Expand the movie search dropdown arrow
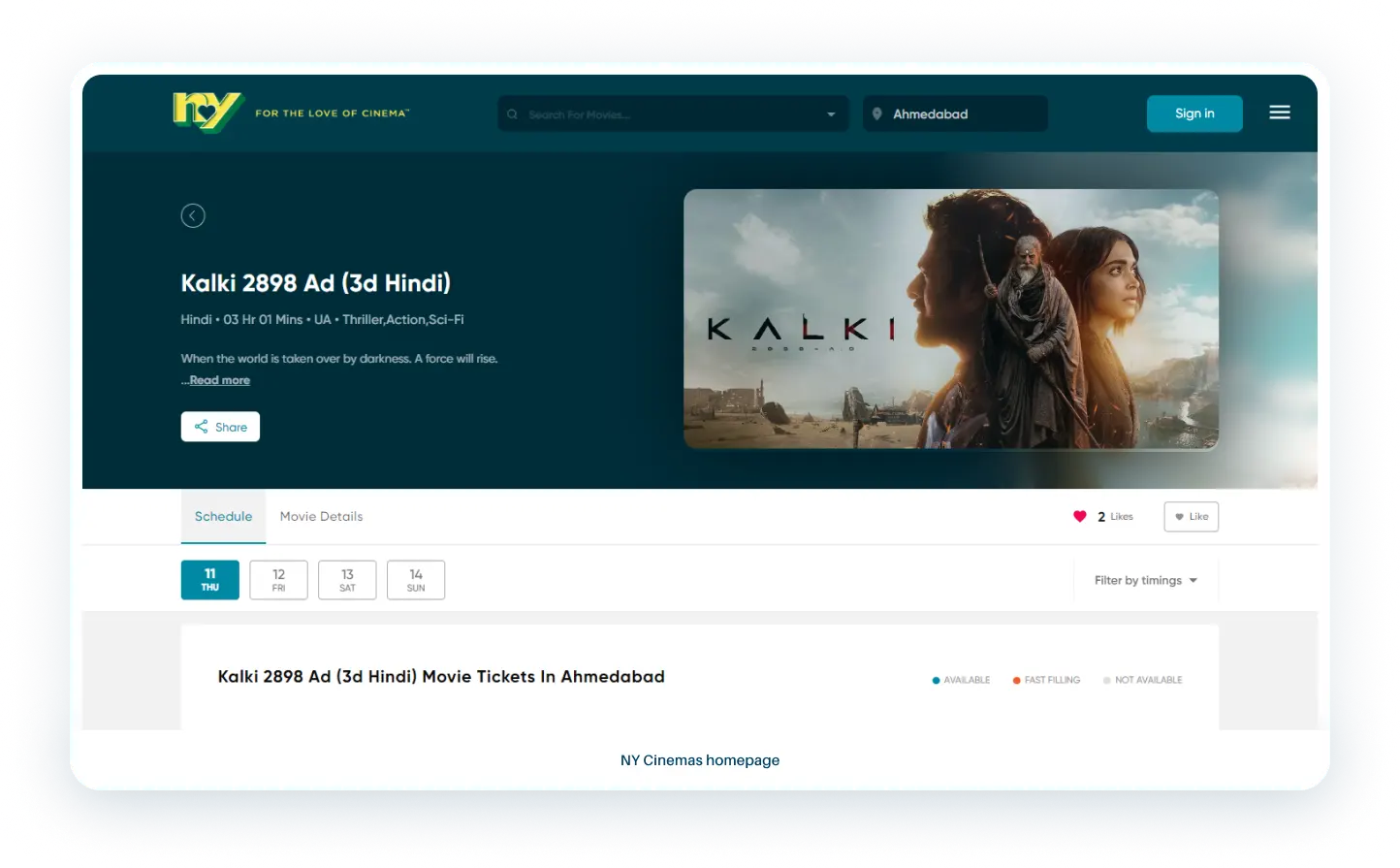The image size is (1400, 868). point(831,114)
